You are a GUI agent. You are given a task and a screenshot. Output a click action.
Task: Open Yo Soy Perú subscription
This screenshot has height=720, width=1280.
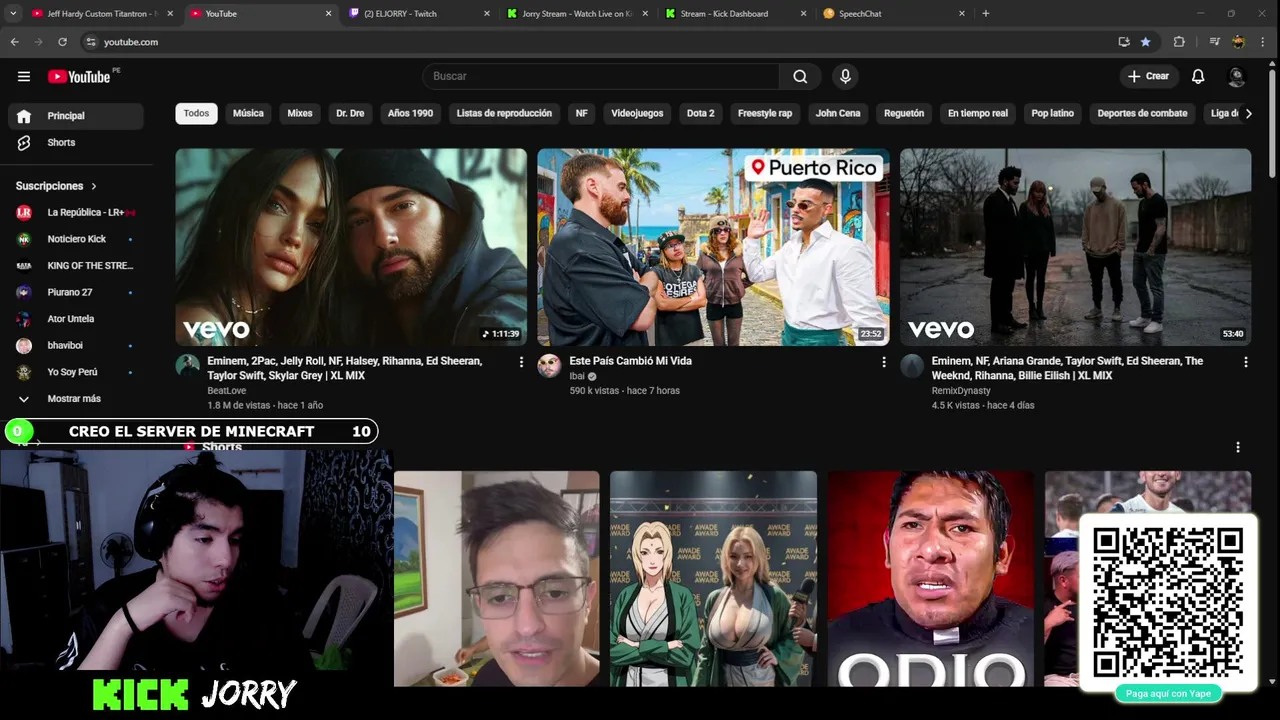[76, 372]
